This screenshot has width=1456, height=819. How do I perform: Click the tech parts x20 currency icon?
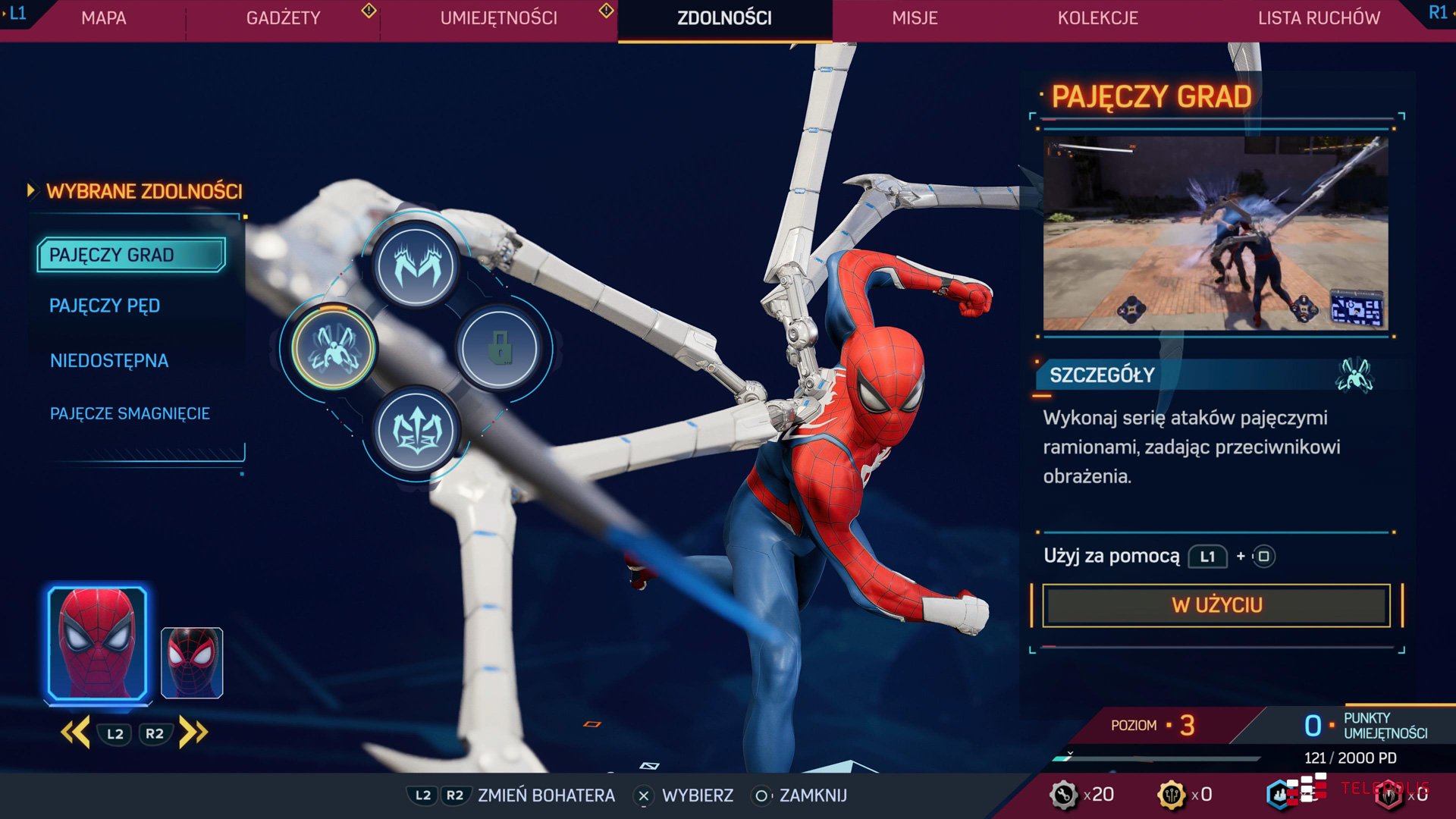point(1064,794)
